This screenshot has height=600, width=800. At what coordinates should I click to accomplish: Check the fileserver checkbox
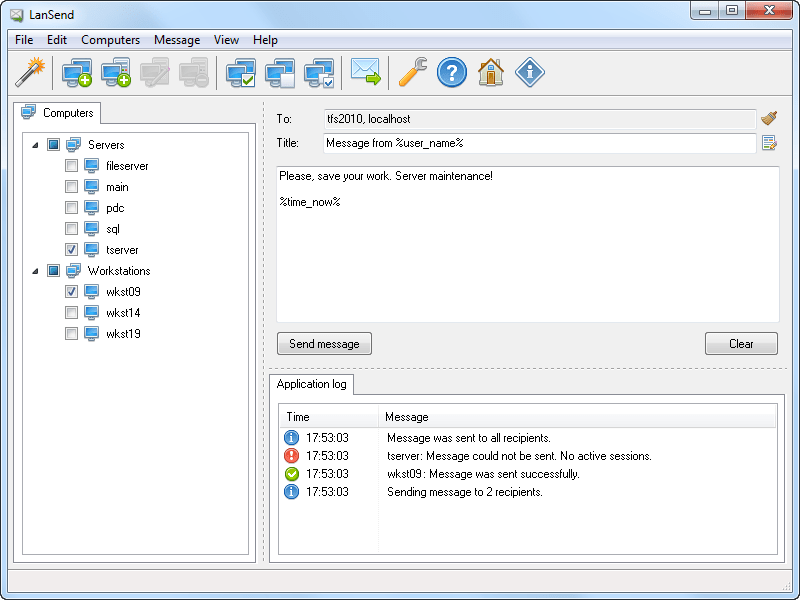point(71,166)
